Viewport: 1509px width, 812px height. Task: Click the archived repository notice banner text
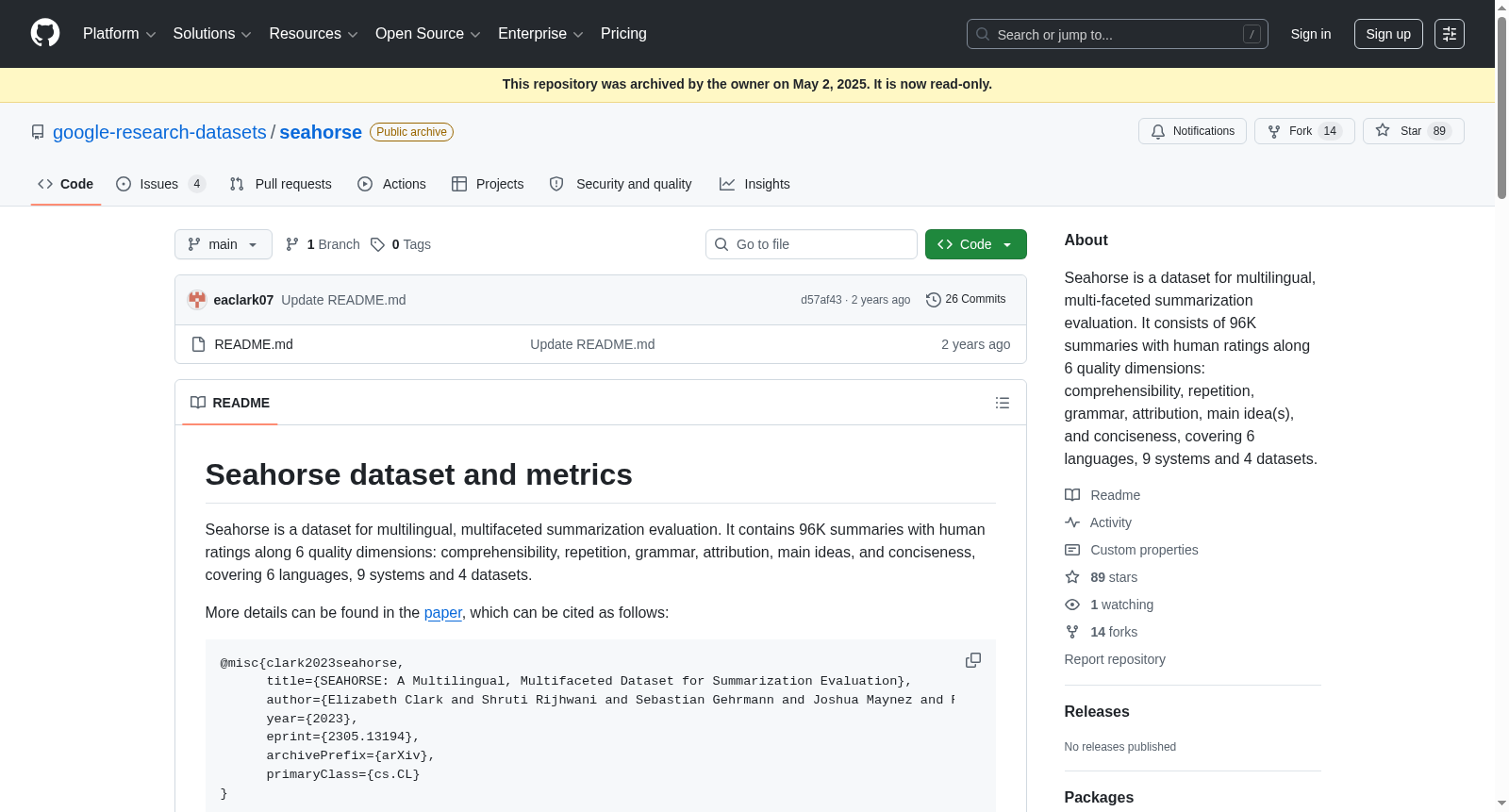pos(747,84)
